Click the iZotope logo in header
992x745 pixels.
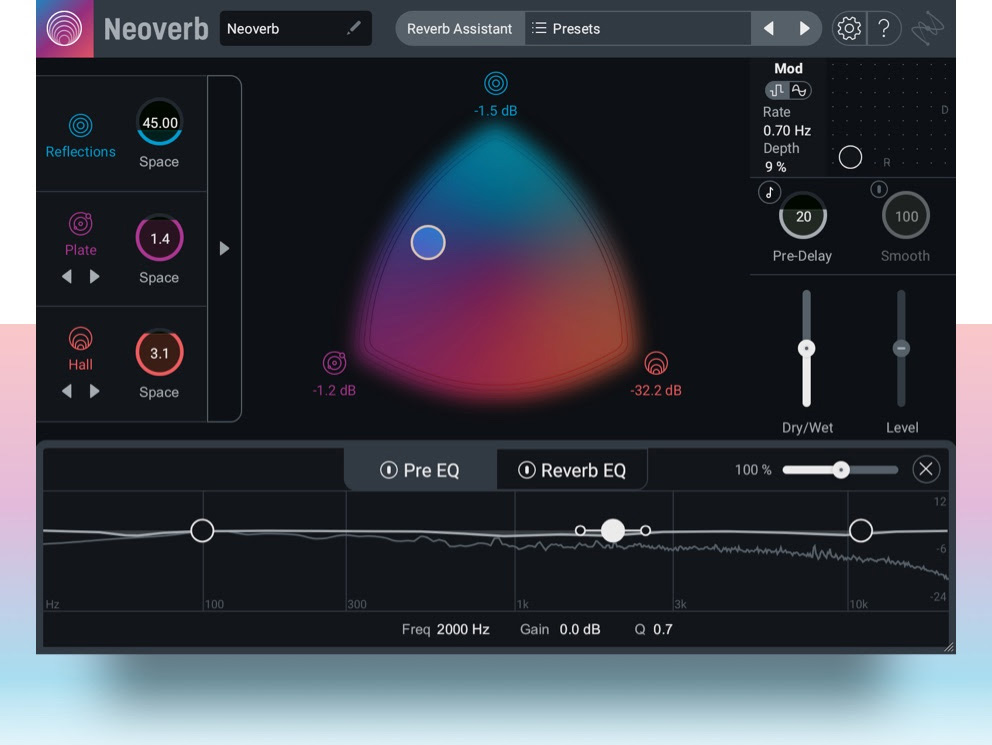point(927,28)
